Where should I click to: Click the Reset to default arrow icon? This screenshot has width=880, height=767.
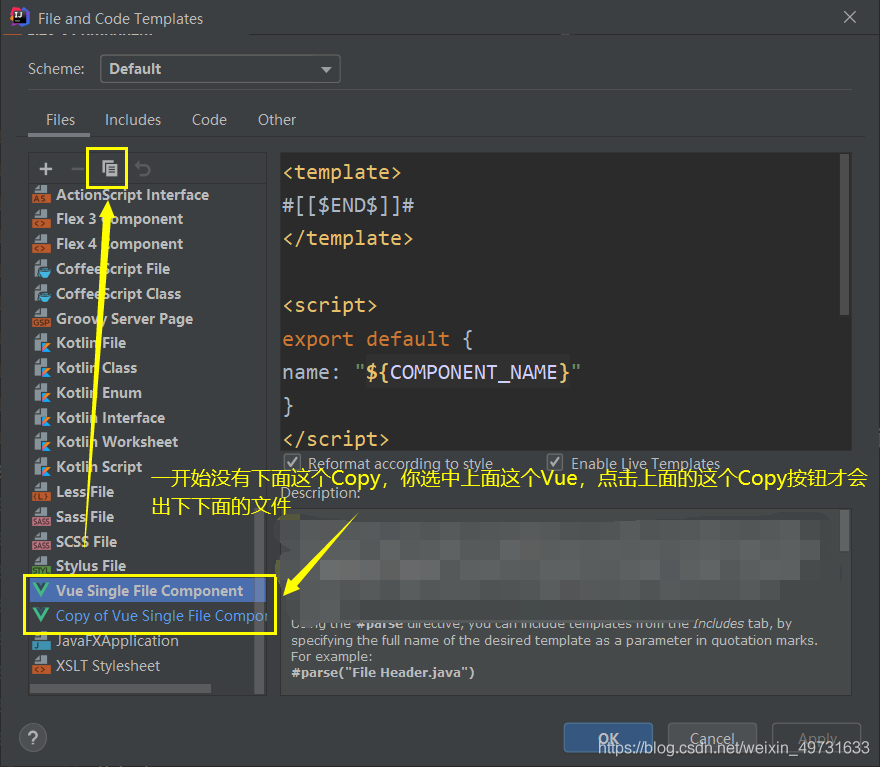click(143, 169)
